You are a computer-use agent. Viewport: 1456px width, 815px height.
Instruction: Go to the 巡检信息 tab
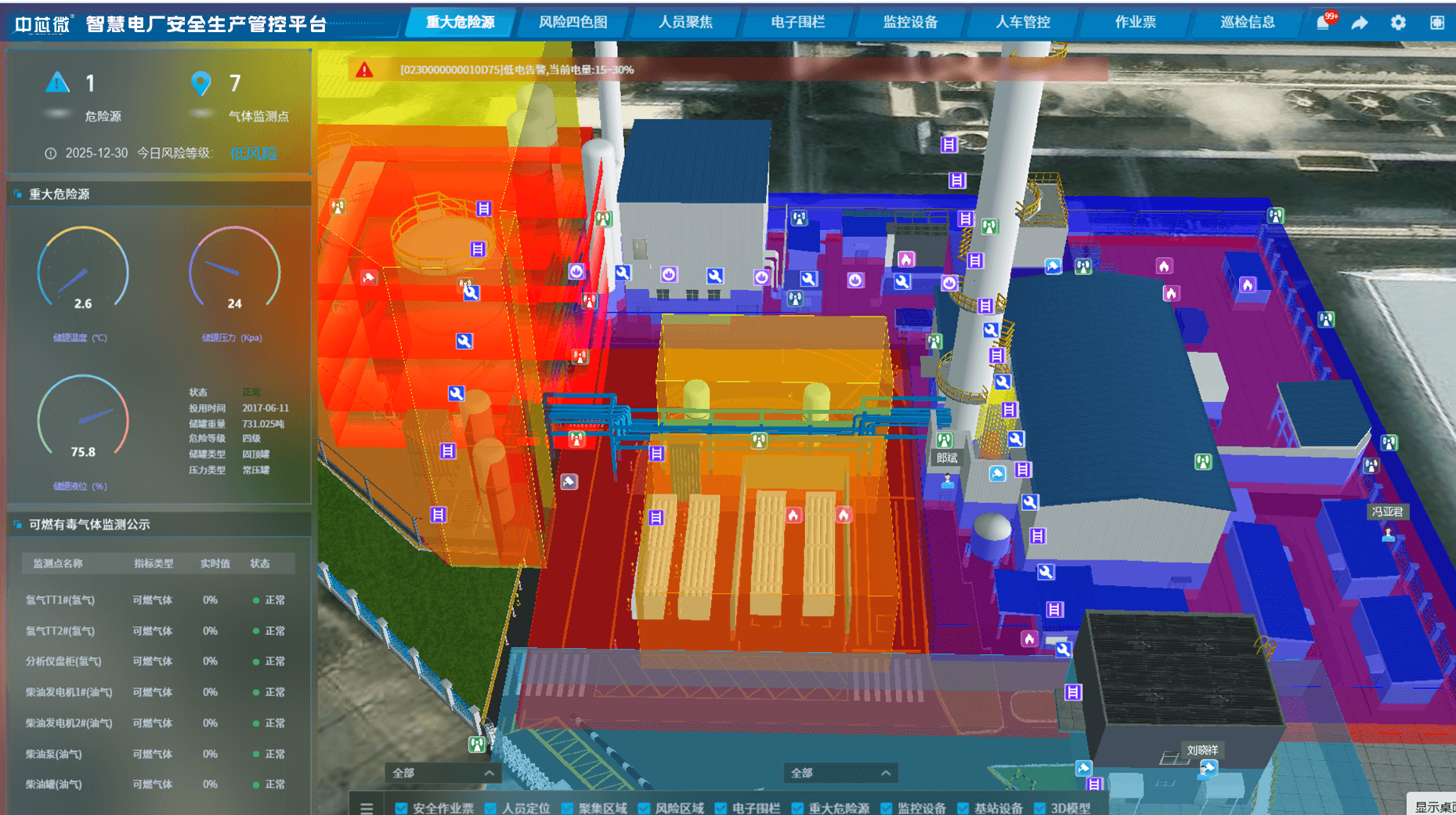coord(1247,23)
